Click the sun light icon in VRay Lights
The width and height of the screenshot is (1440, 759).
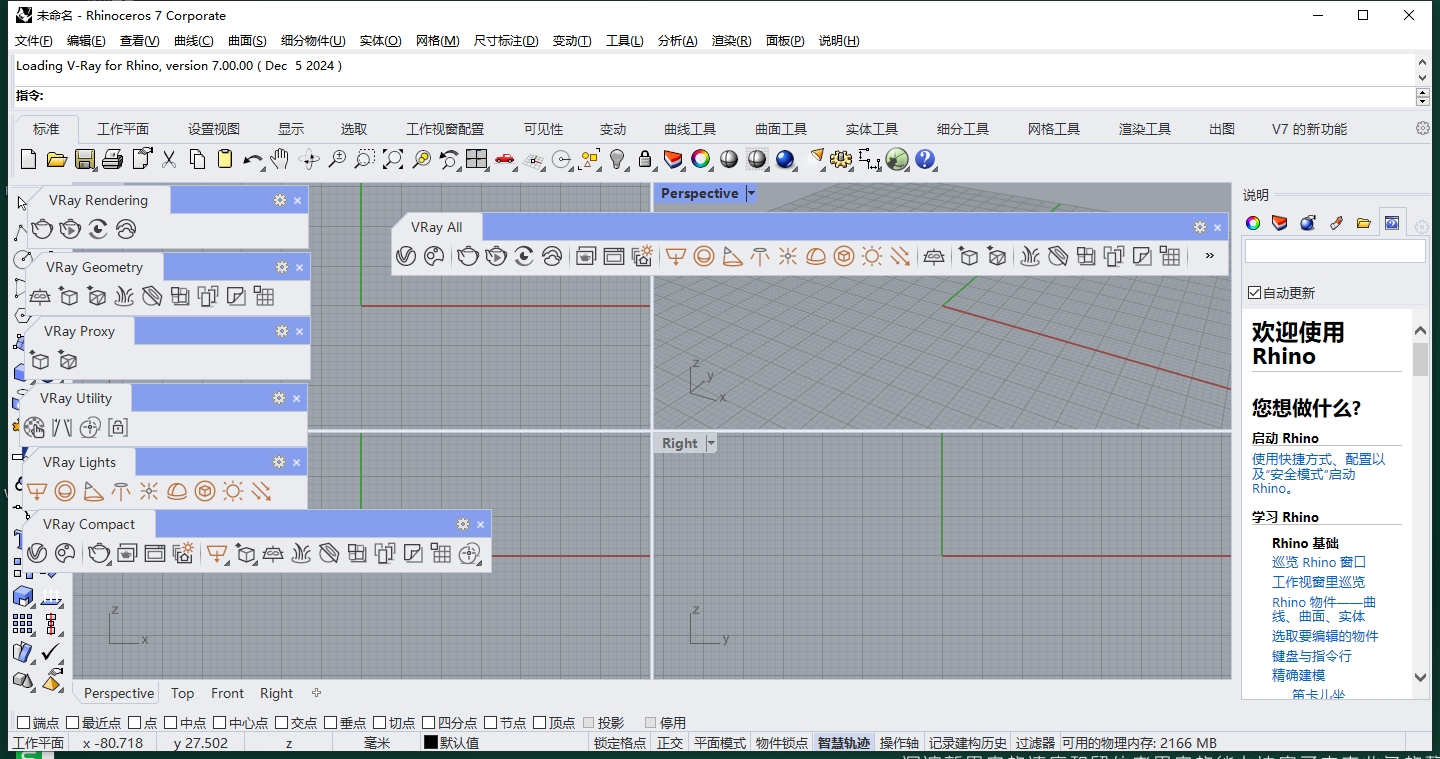pos(233,491)
